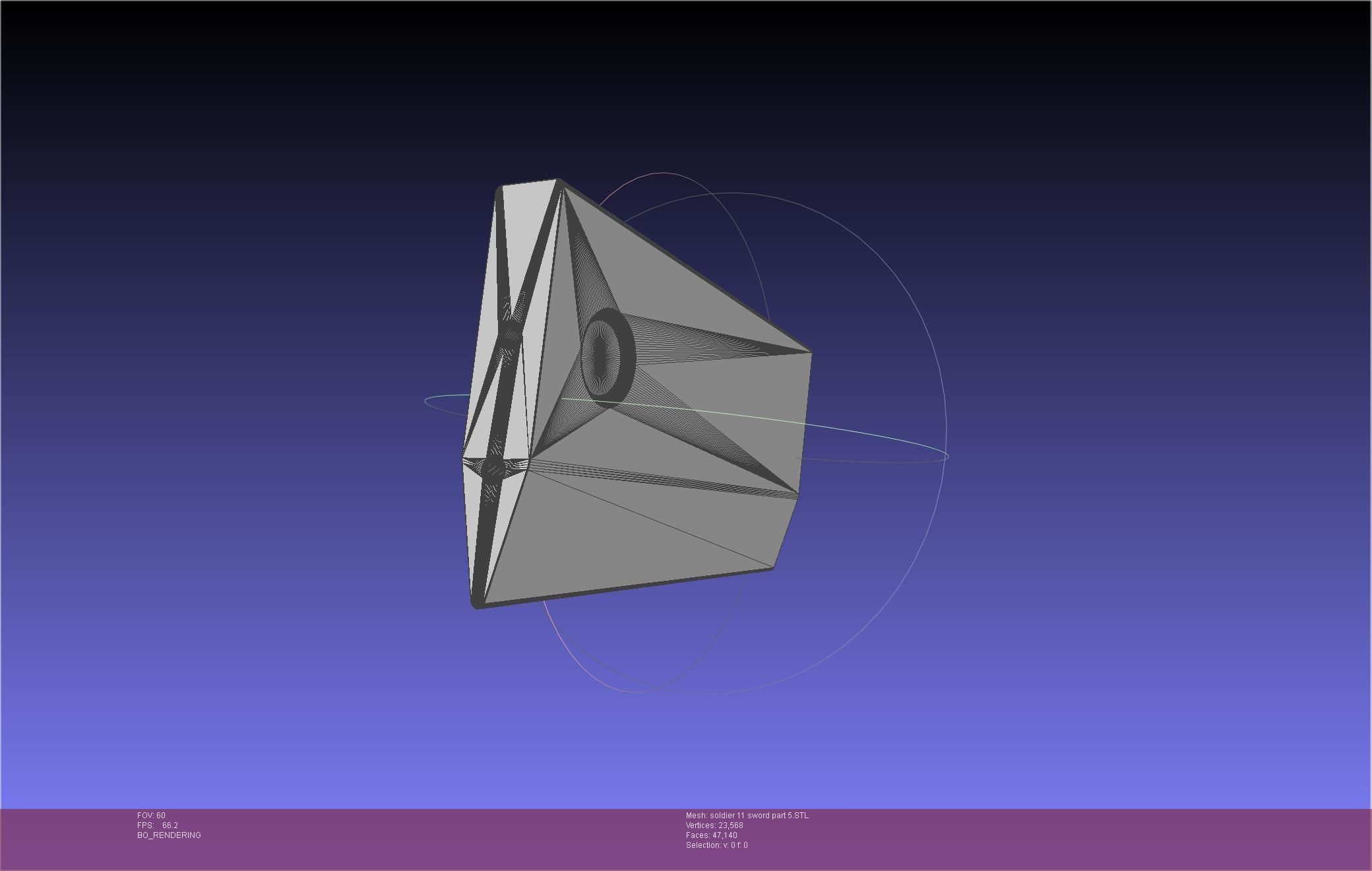
Task: Click the BO_RENDERING label
Action: (x=169, y=835)
